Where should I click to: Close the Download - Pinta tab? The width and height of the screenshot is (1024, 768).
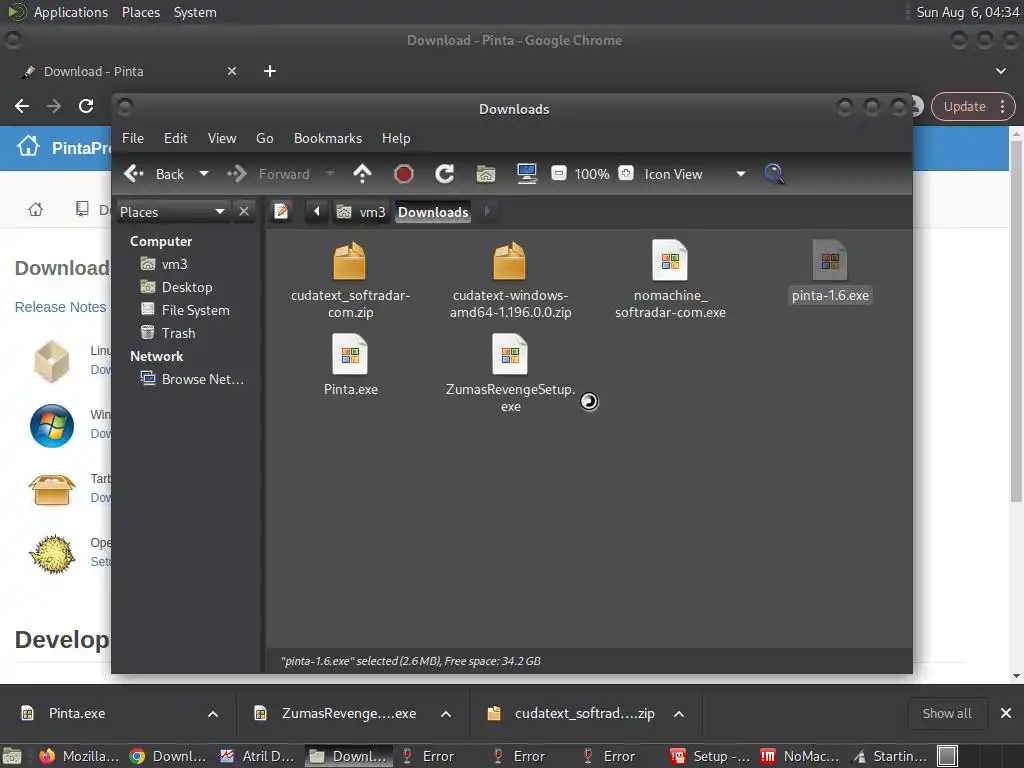pyautogui.click(x=232, y=71)
